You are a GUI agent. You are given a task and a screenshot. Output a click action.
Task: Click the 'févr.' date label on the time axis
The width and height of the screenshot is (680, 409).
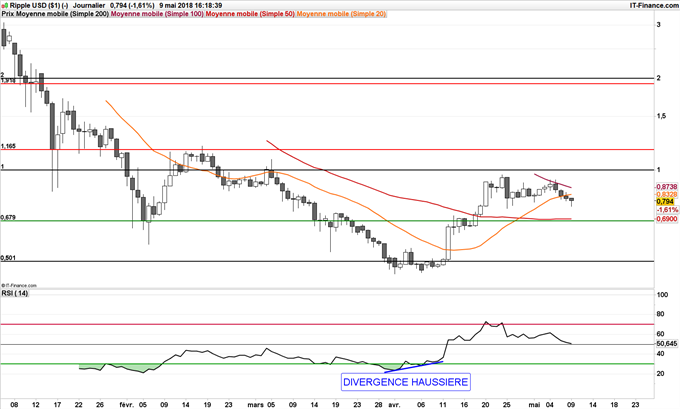(x=127, y=405)
